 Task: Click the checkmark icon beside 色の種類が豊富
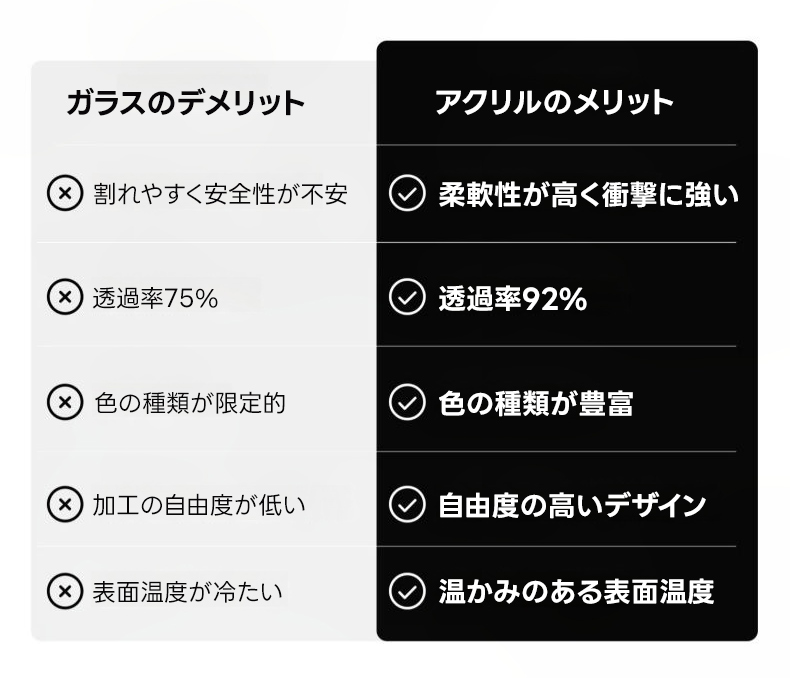406,402
